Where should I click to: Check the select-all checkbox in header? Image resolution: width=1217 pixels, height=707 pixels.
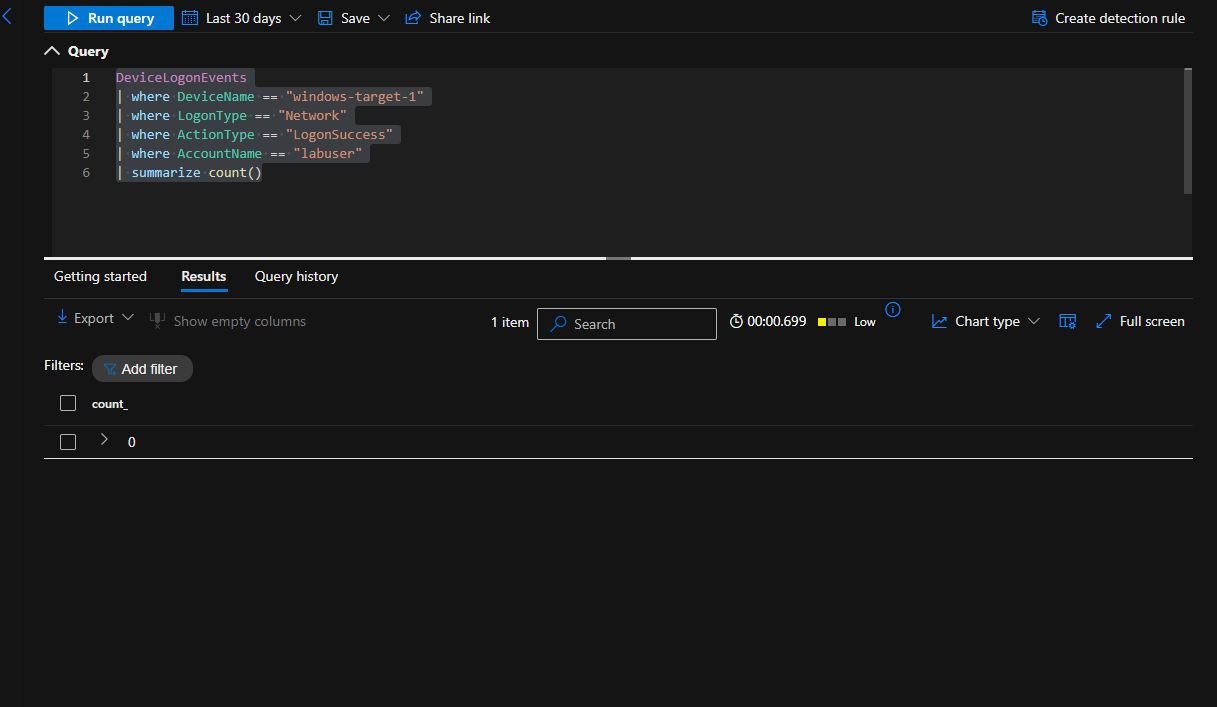pos(68,403)
